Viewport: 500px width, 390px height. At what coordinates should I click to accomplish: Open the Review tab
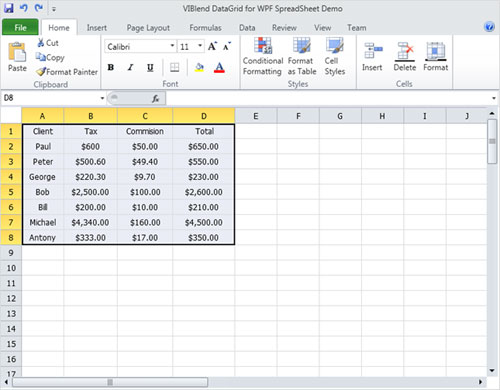click(284, 28)
